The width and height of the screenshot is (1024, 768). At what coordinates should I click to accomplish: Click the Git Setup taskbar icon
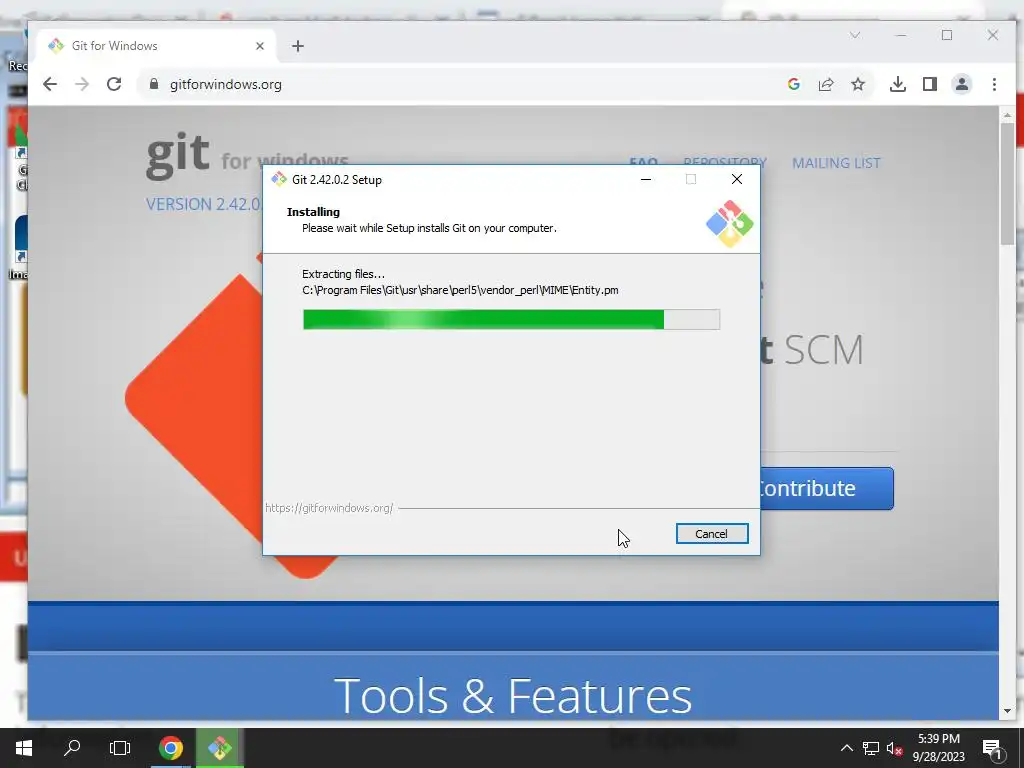[219, 748]
